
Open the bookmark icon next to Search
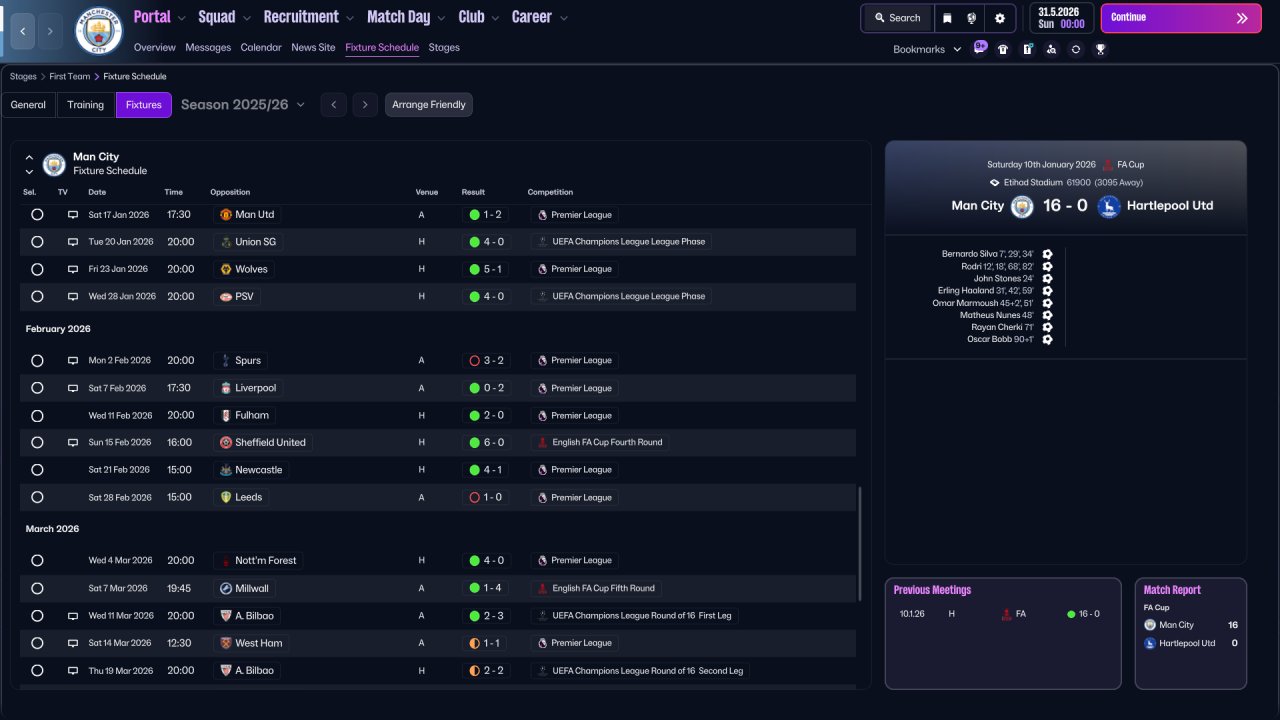tap(947, 18)
